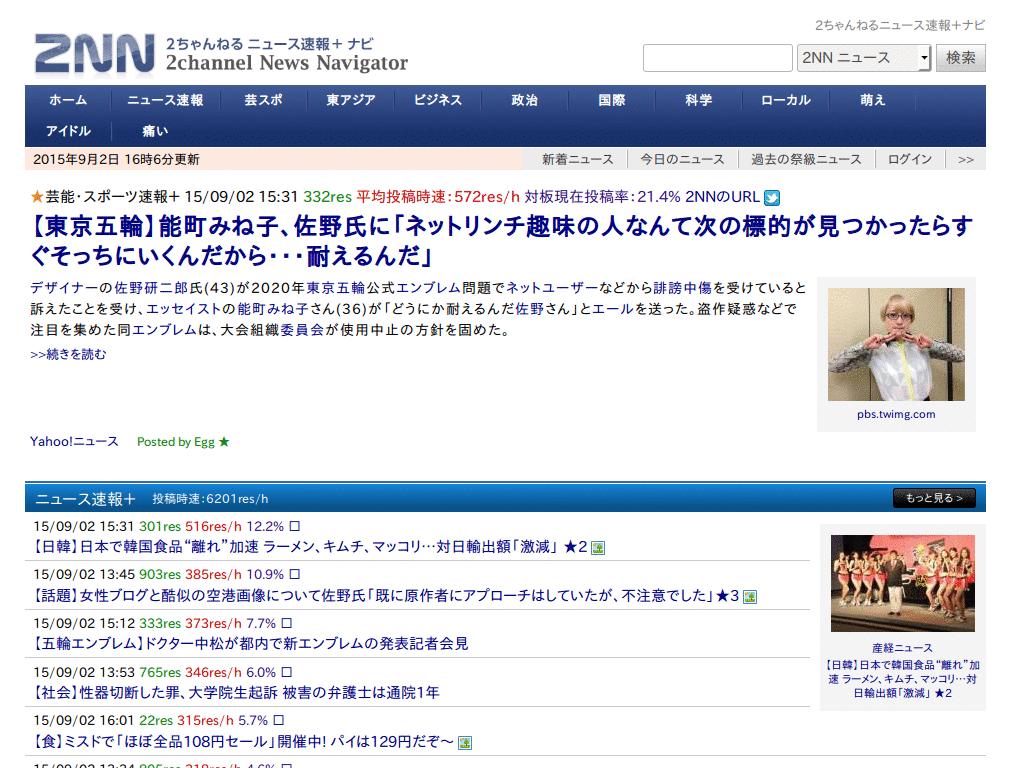The image size is (1024, 768).
Task: Click the pbs.twimg.com caption link
Action: (896, 414)
